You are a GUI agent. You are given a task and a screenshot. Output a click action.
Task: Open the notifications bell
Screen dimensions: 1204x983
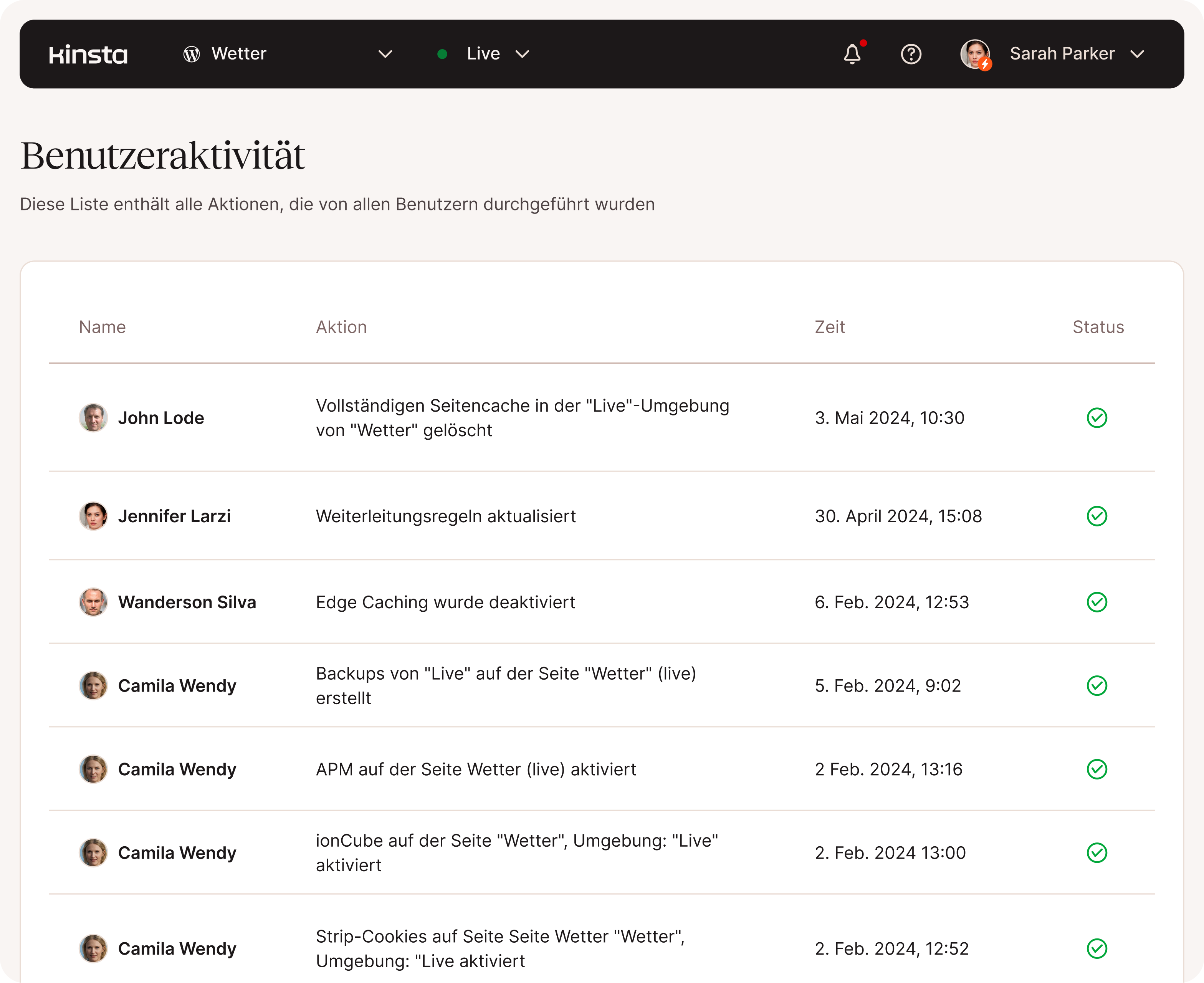click(852, 55)
